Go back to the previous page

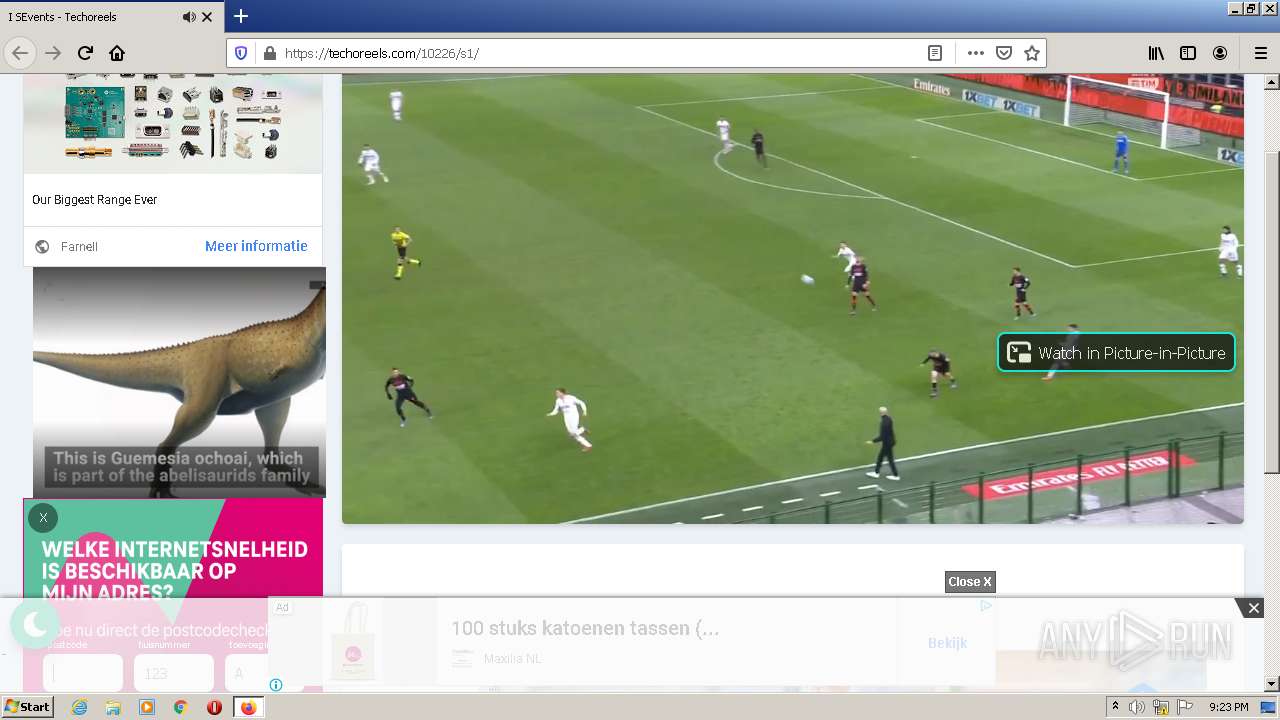point(20,53)
